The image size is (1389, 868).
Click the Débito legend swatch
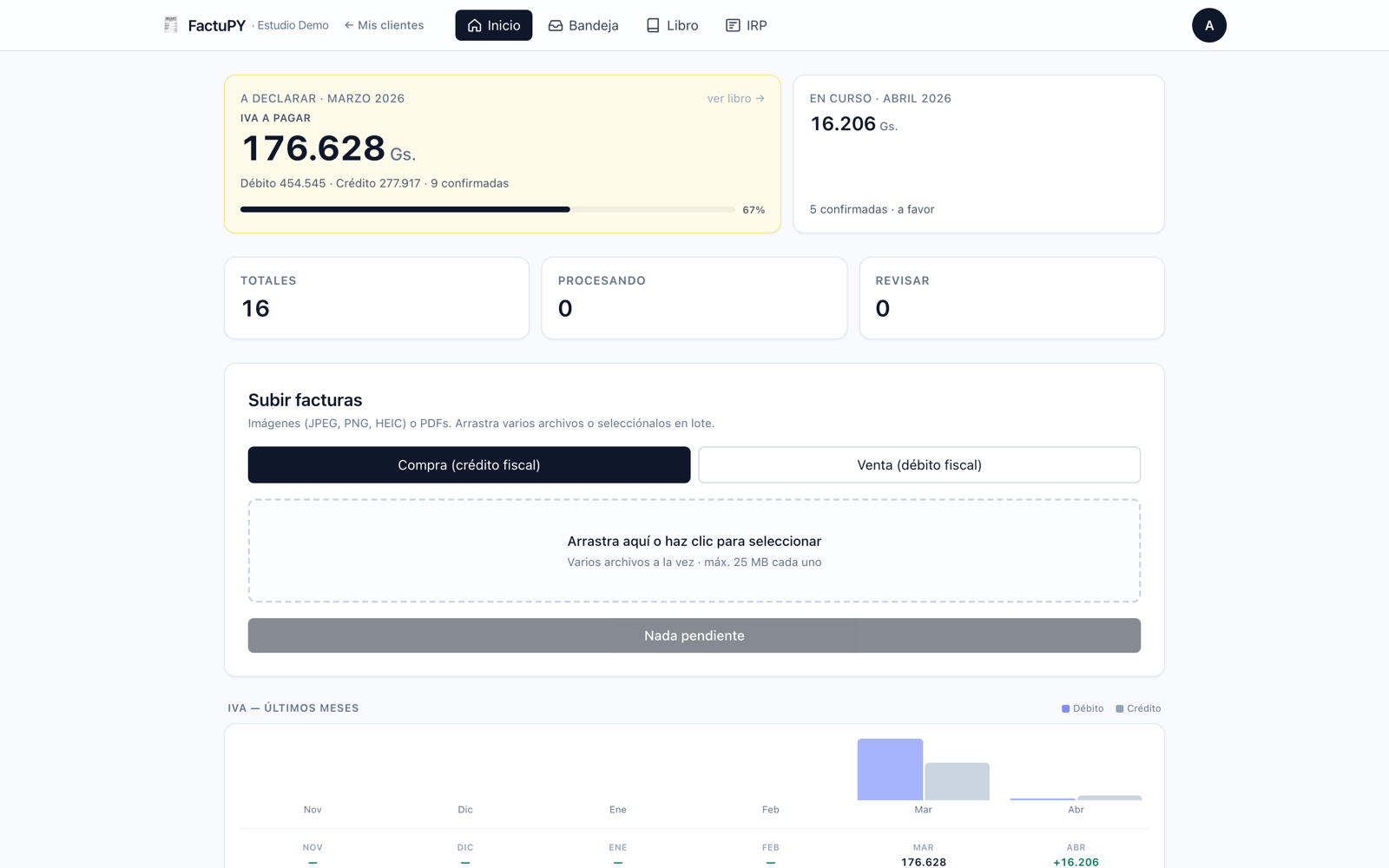pyautogui.click(x=1065, y=709)
